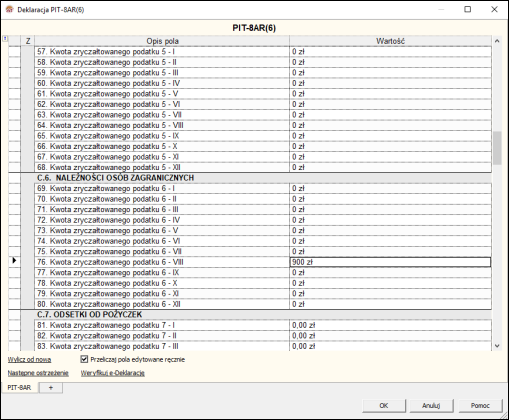Screen dimensions: 509x420
Task: Close the Deklaracja PIT-8AR(6) window
Action: [494, 9]
